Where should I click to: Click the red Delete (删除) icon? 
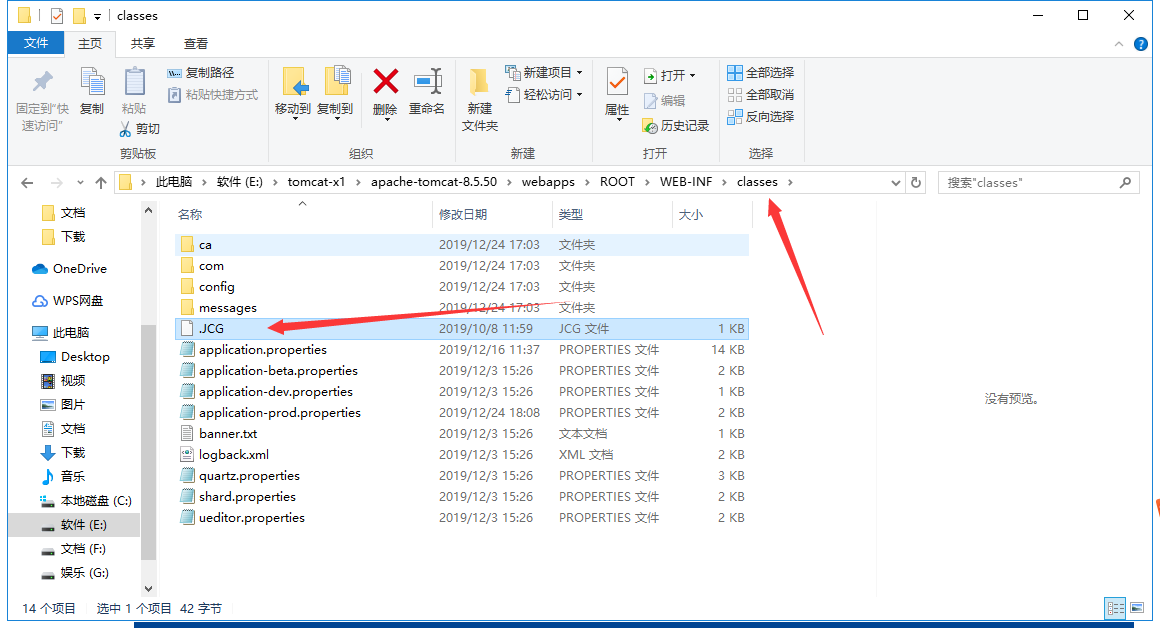click(385, 81)
